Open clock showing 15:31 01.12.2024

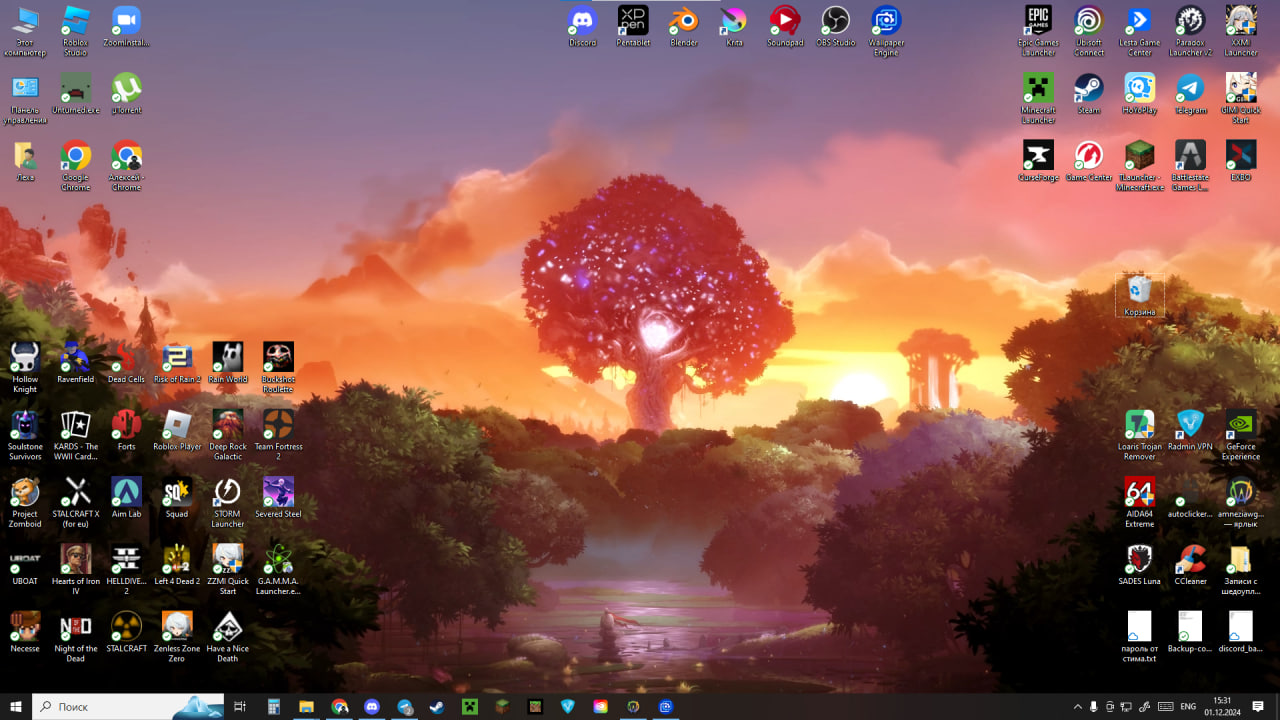pos(1222,706)
